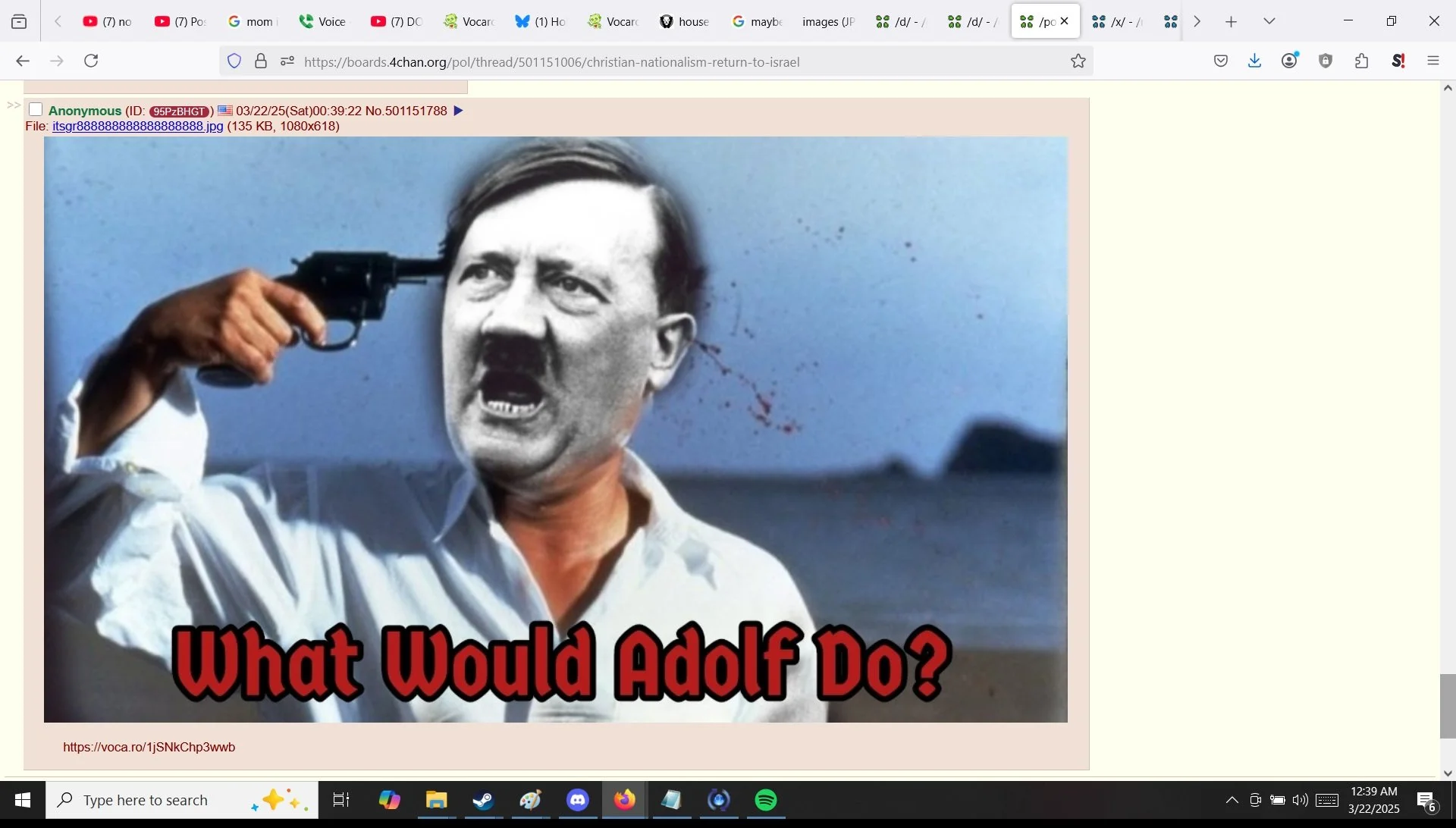
Task: Bookmark this page with the star icon
Action: click(x=1078, y=61)
